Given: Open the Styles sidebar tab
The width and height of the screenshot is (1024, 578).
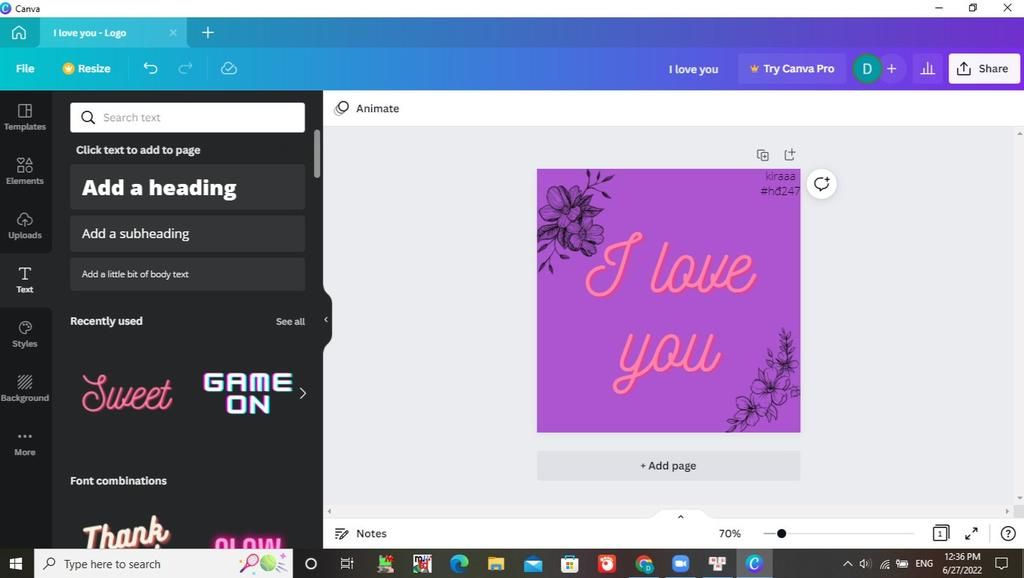Looking at the screenshot, I should (25, 334).
